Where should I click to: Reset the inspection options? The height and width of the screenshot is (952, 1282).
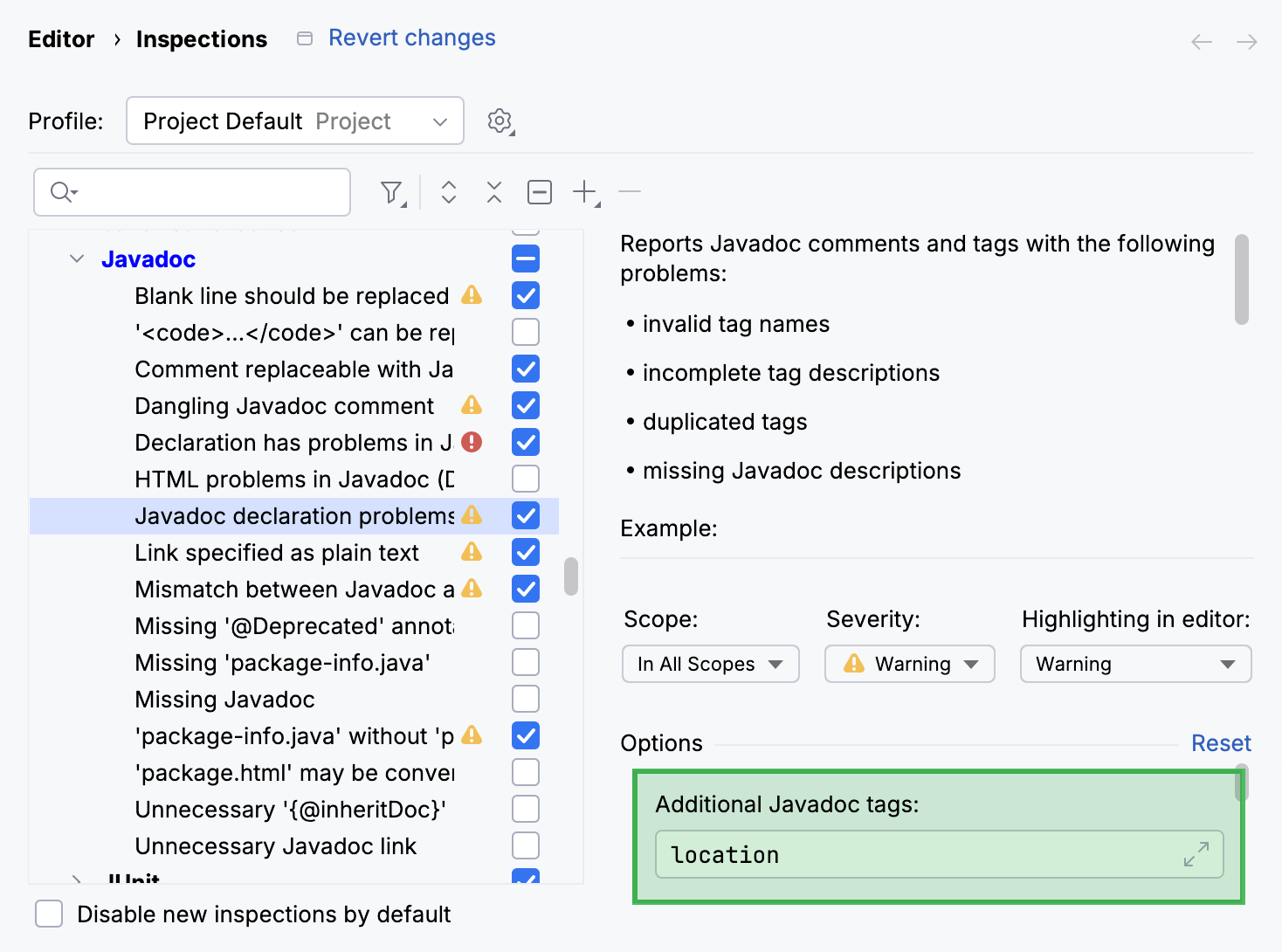[x=1220, y=742]
